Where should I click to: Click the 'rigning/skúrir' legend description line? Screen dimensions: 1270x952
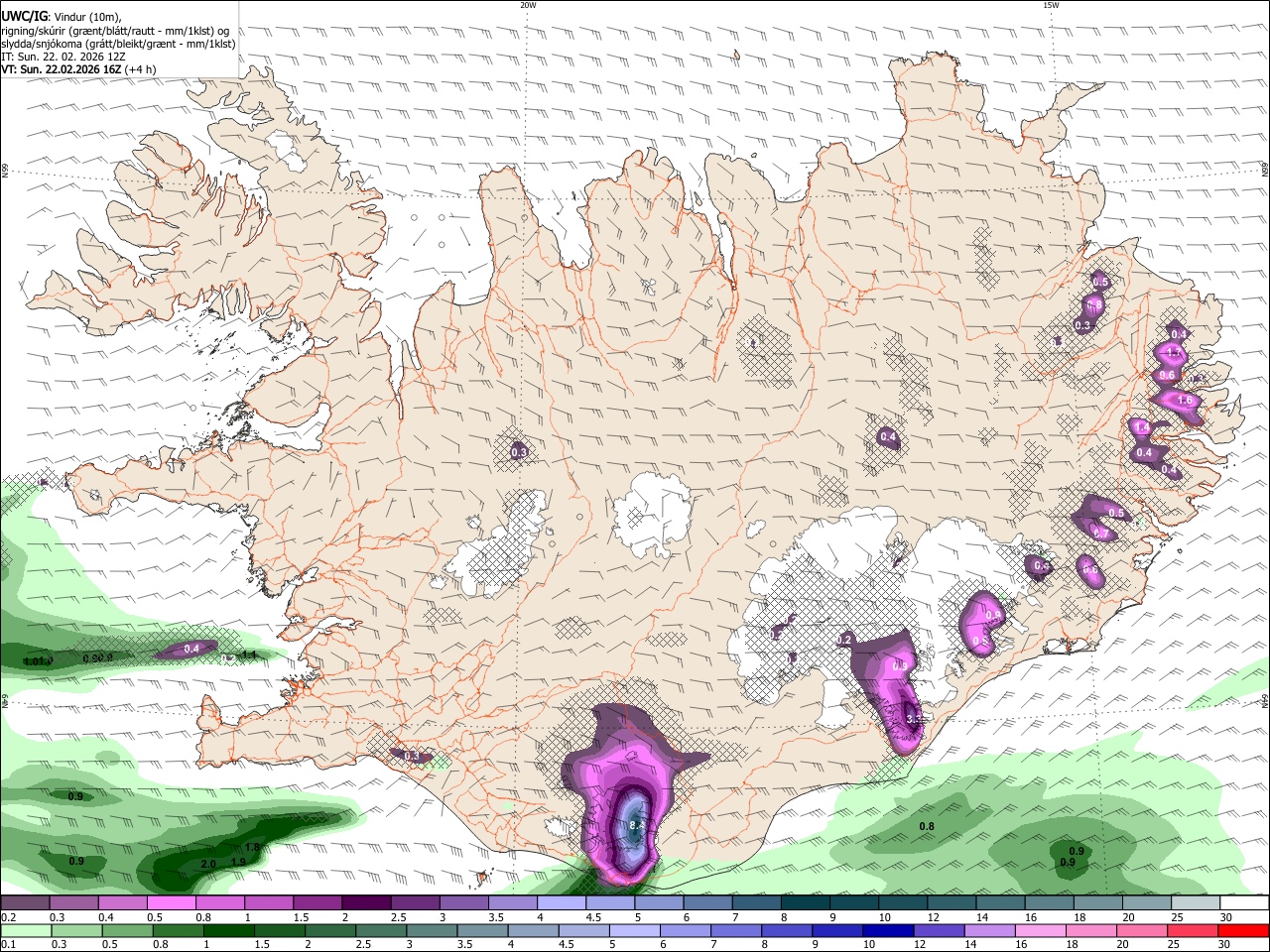tap(115, 30)
